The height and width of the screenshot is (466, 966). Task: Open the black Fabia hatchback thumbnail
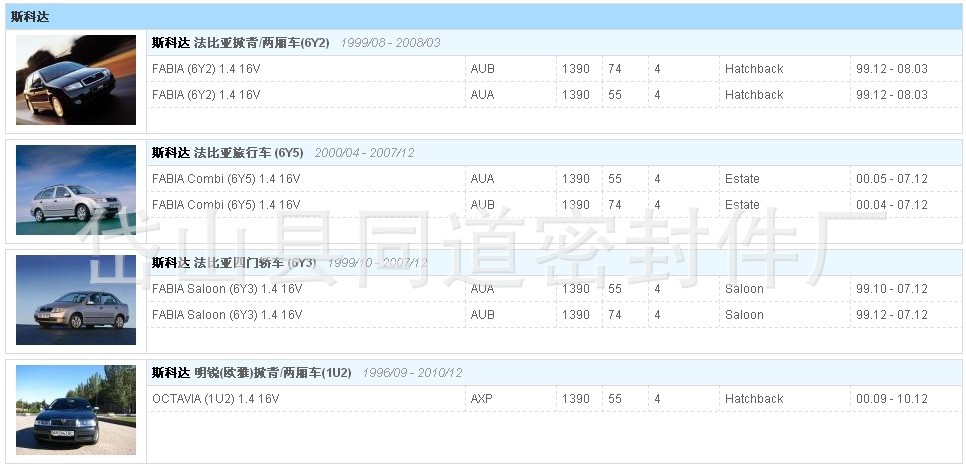(x=76, y=80)
